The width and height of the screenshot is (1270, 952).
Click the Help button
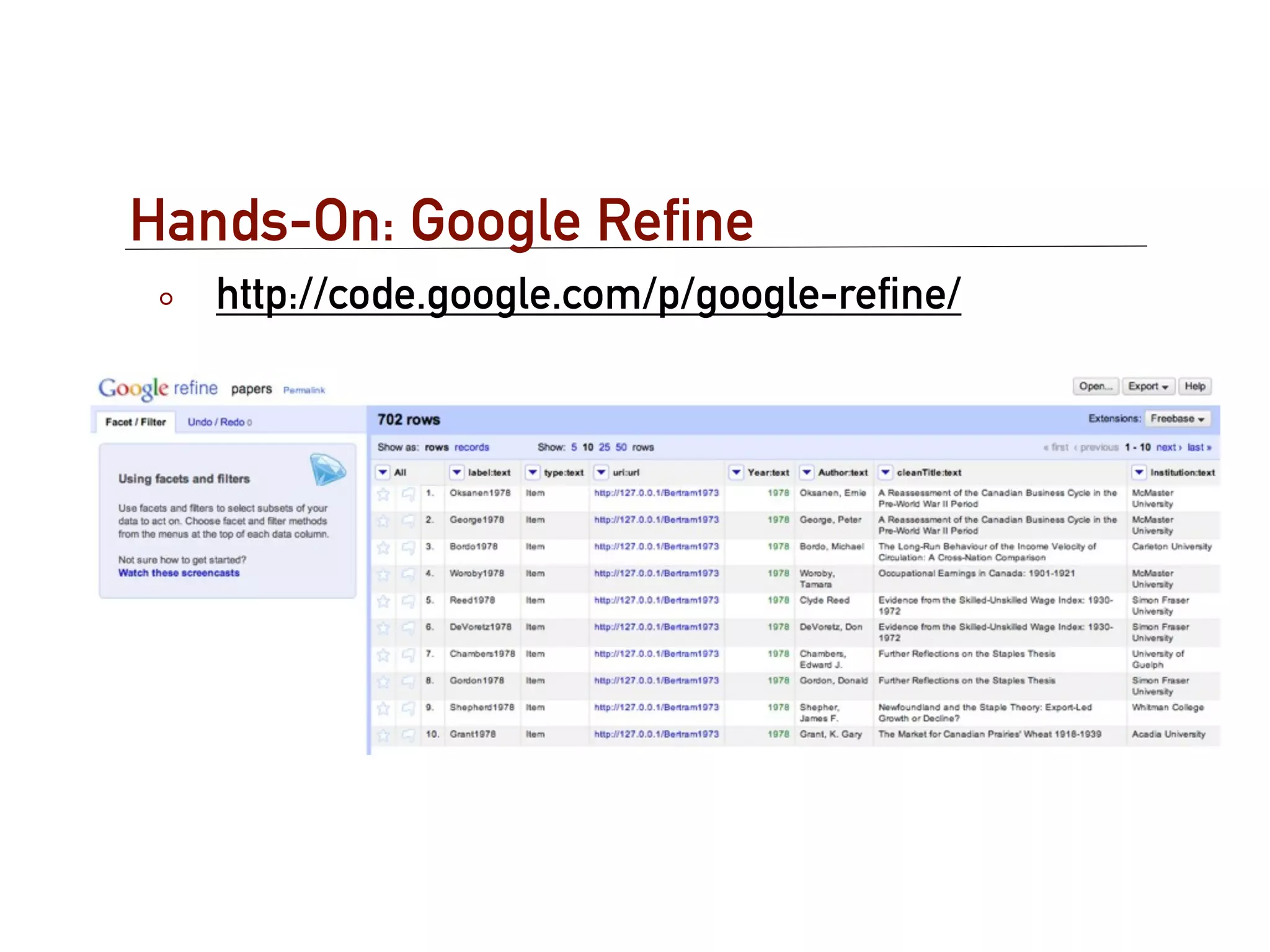1195,386
